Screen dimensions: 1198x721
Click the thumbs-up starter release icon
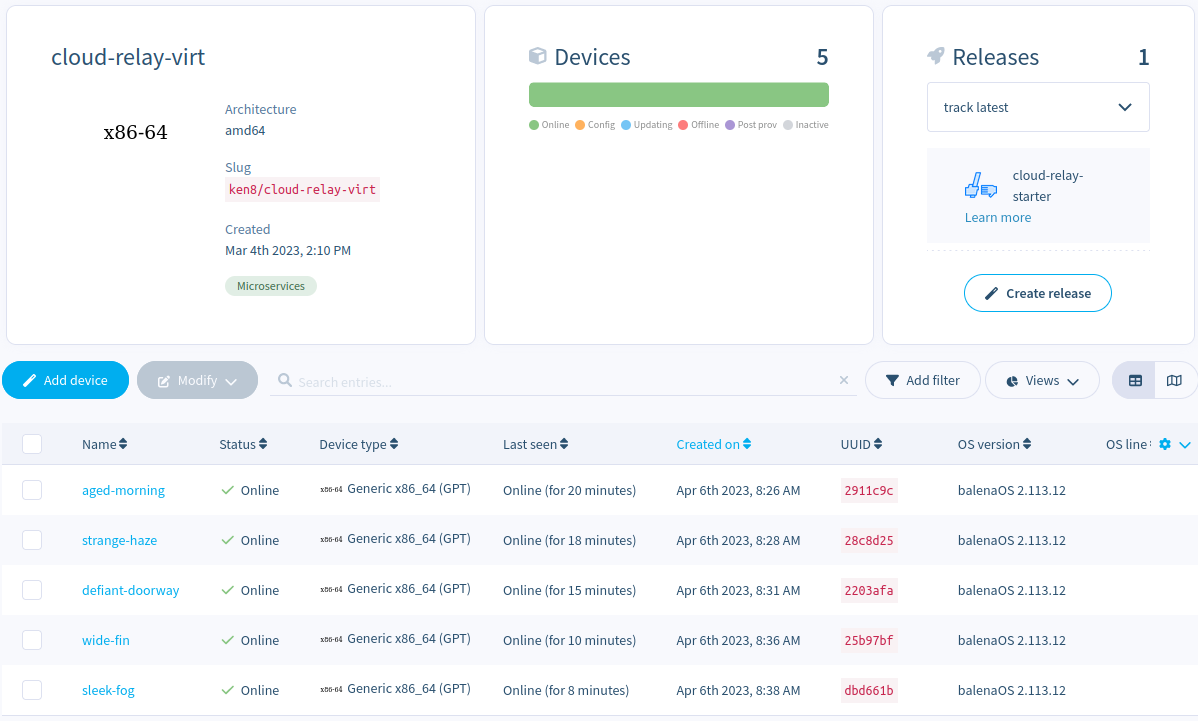(980, 186)
